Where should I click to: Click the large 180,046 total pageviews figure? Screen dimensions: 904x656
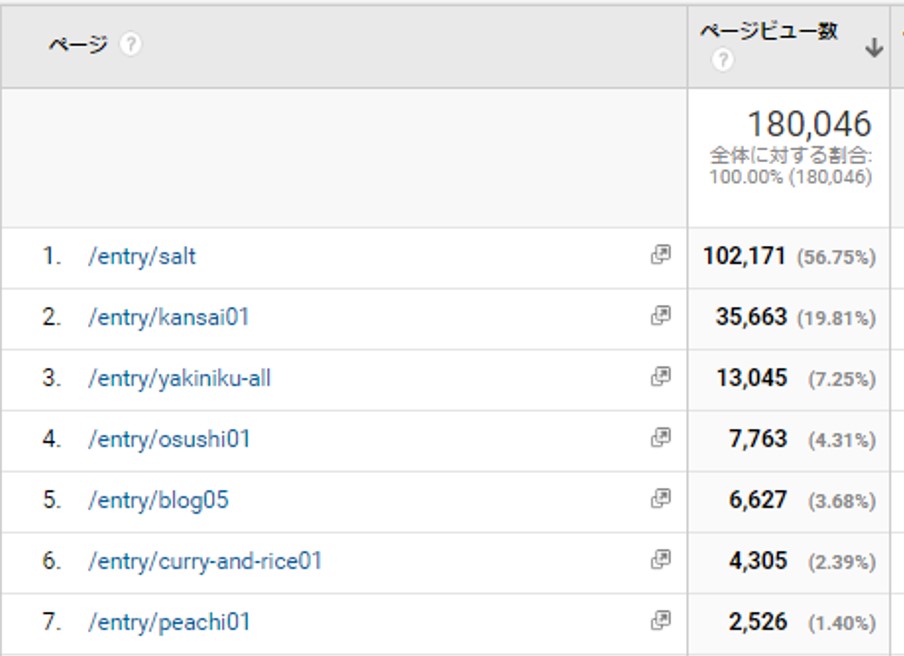coord(809,124)
